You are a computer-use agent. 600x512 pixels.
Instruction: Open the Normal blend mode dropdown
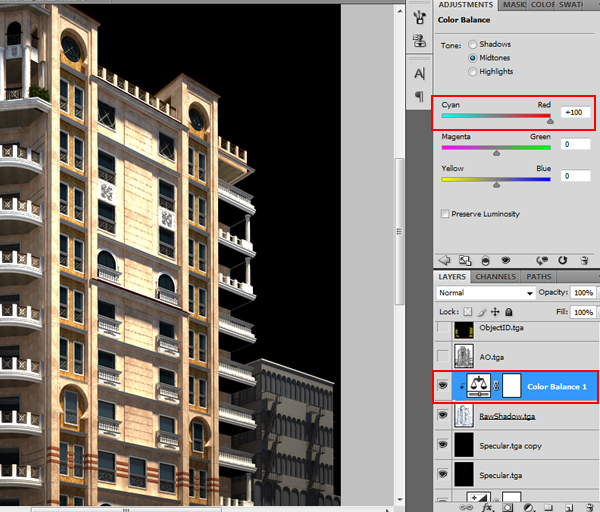(x=486, y=293)
